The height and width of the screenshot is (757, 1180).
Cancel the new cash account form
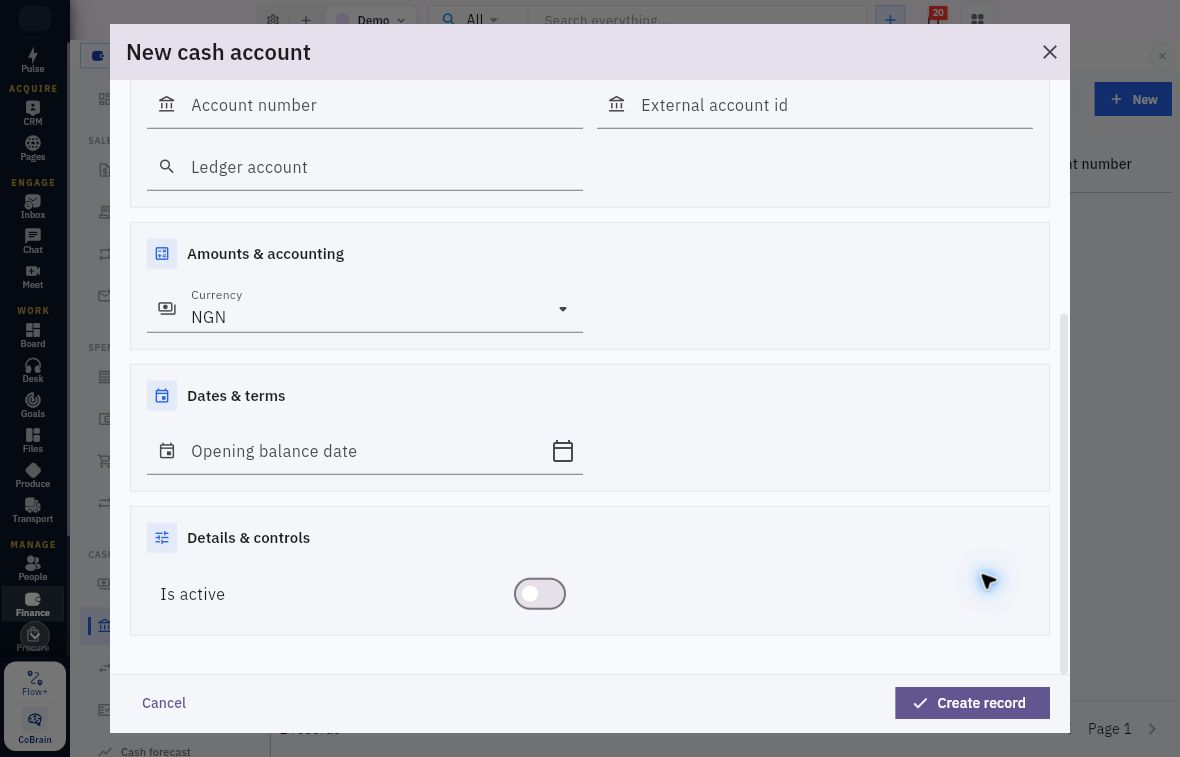(164, 703)
